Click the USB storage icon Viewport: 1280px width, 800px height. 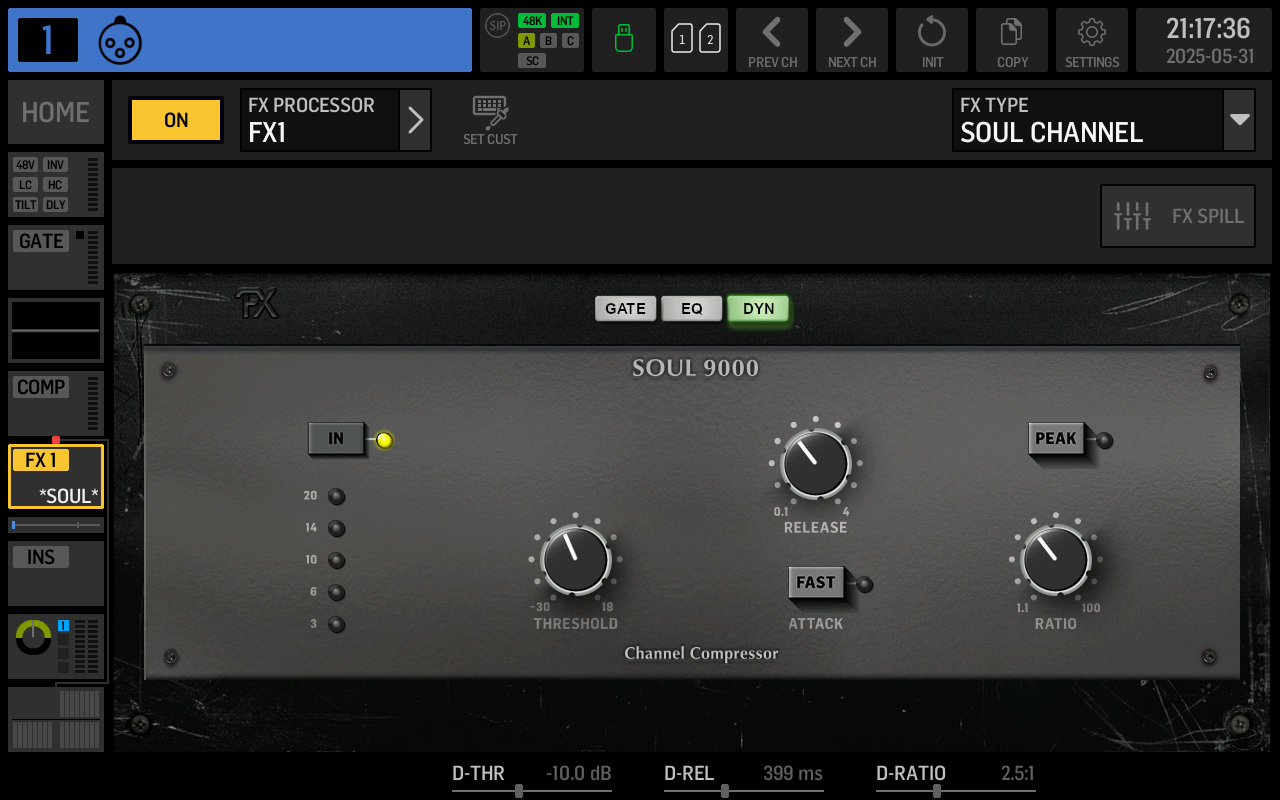point(623,40)
